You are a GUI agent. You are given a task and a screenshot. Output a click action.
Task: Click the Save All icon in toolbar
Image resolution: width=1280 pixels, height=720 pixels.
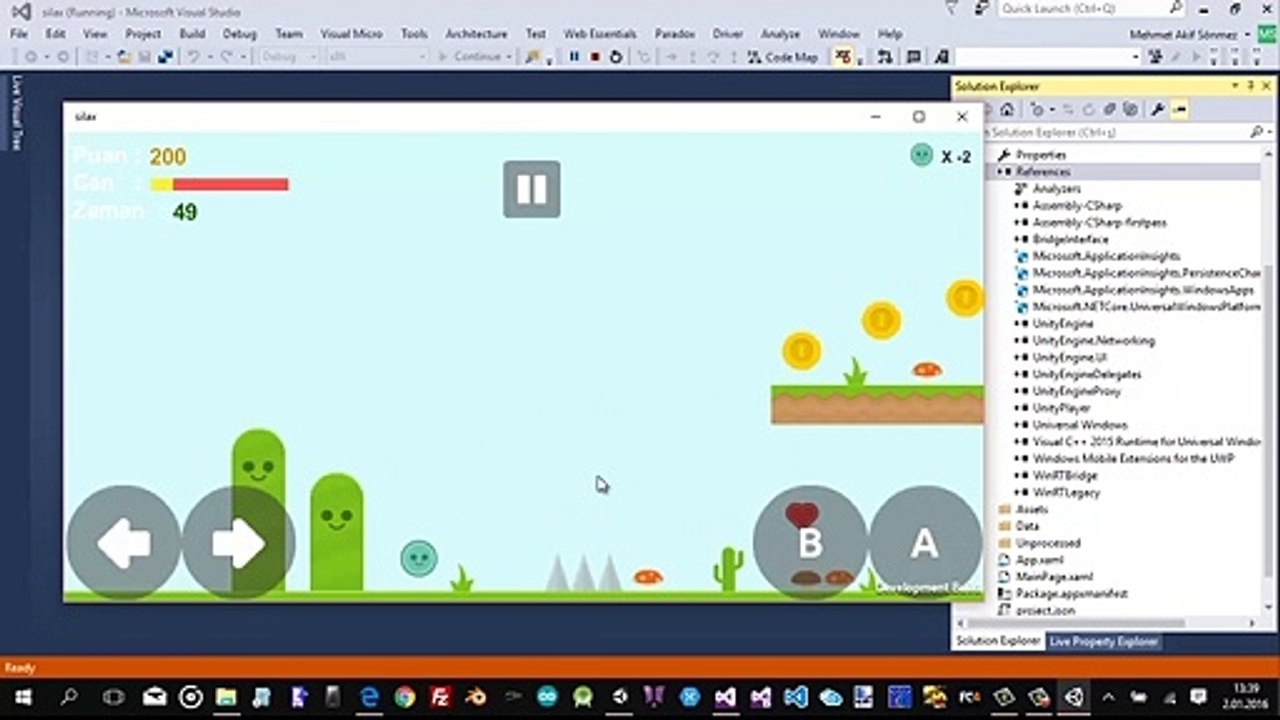click(x=164, y=57)
